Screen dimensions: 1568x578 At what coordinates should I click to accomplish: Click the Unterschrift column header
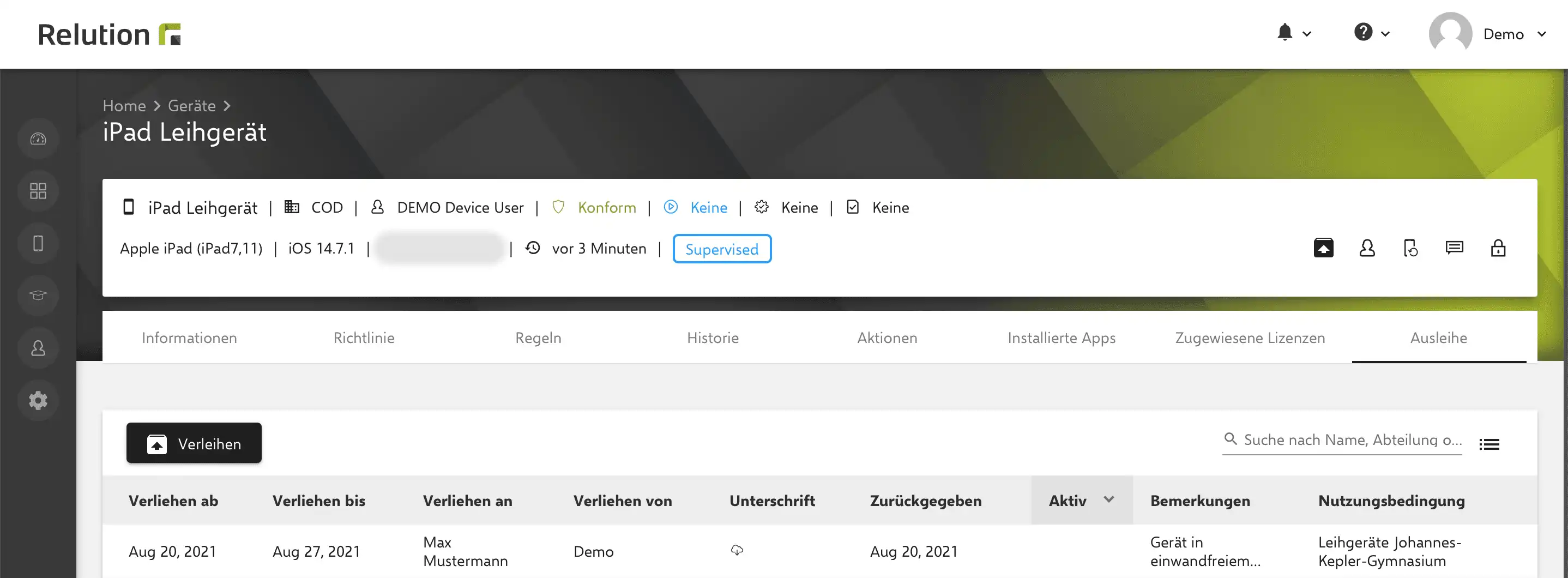773,501
